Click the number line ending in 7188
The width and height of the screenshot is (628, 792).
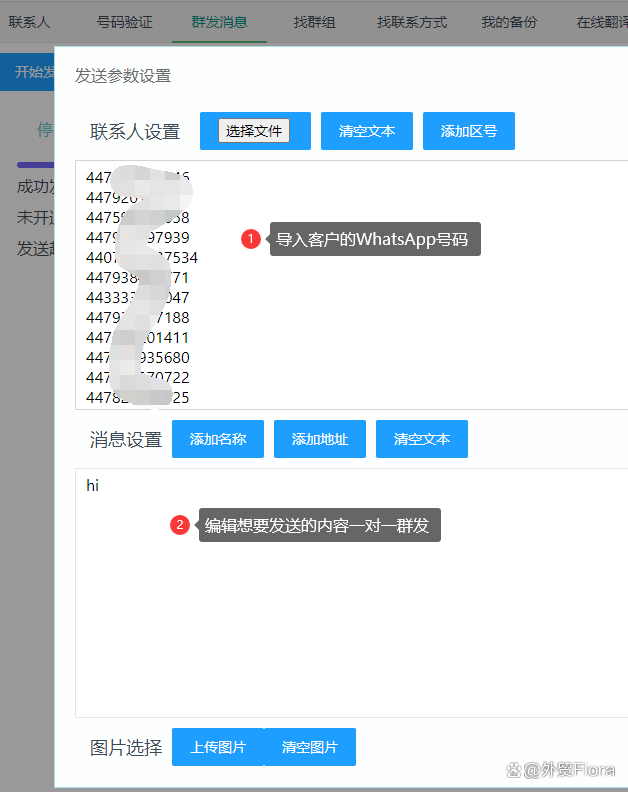coord(137,318)
